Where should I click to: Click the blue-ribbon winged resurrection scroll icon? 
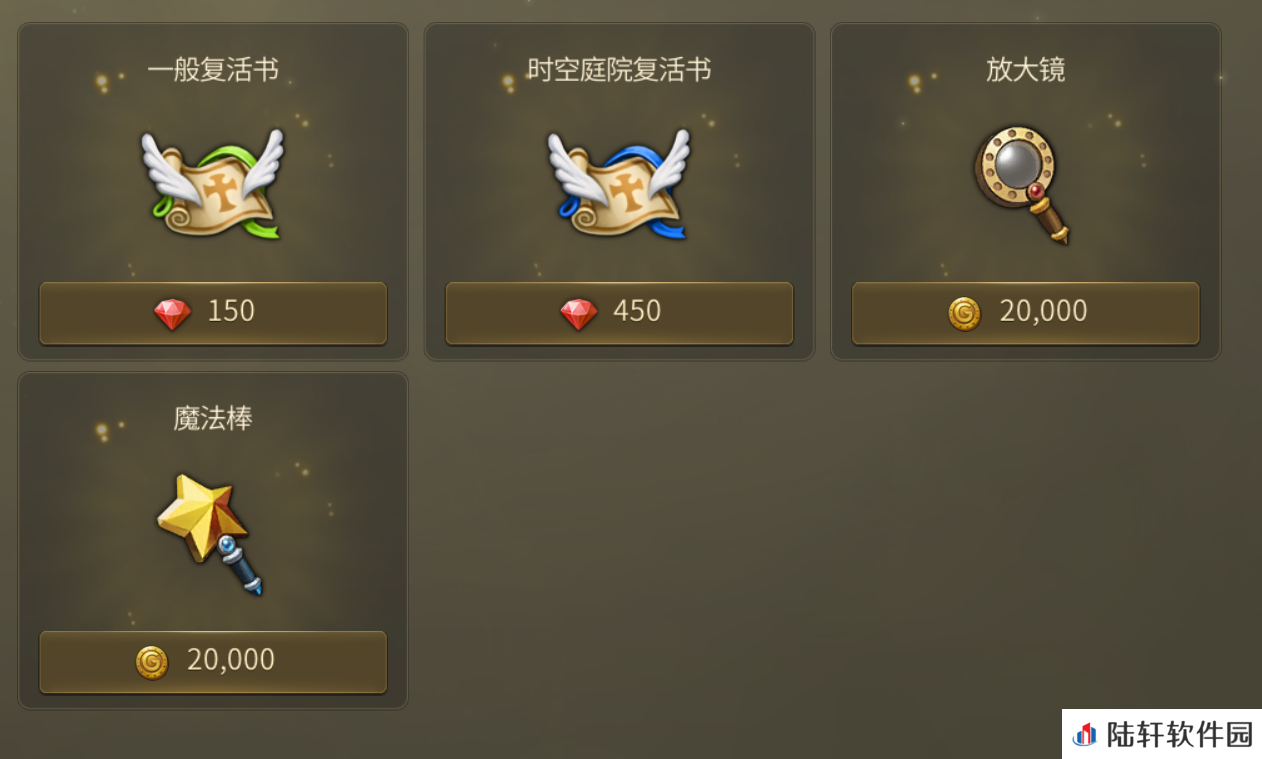pyautogui.click(x=619, y=184)
